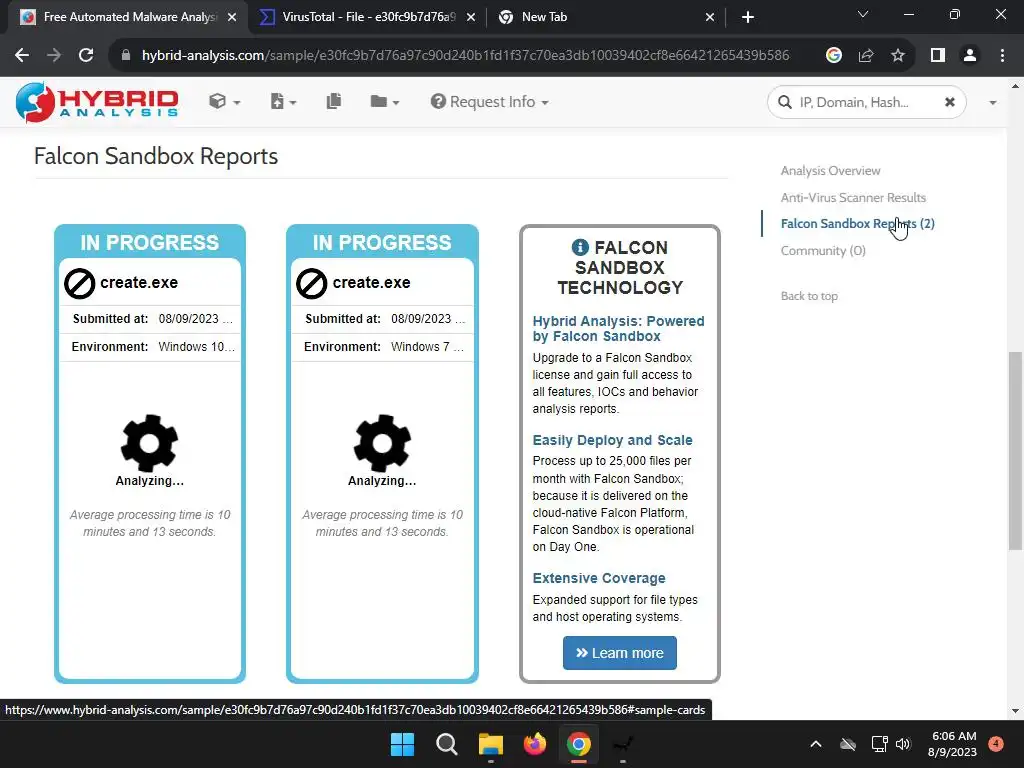Open the tab search chevron
1024x768 pixels.
coord(863,14)
